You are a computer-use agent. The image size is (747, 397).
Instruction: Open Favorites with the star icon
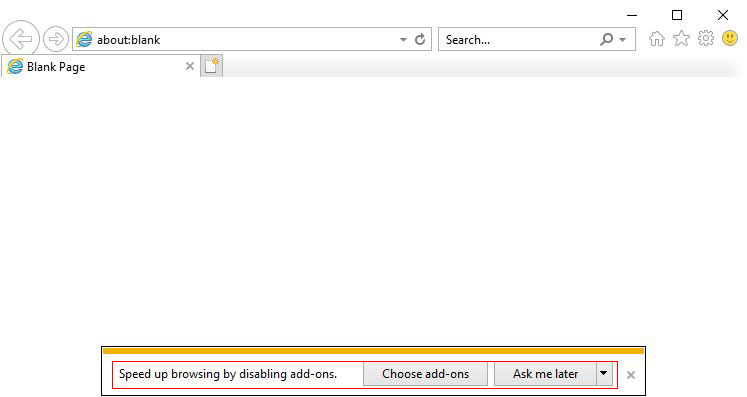coord(681,39)
